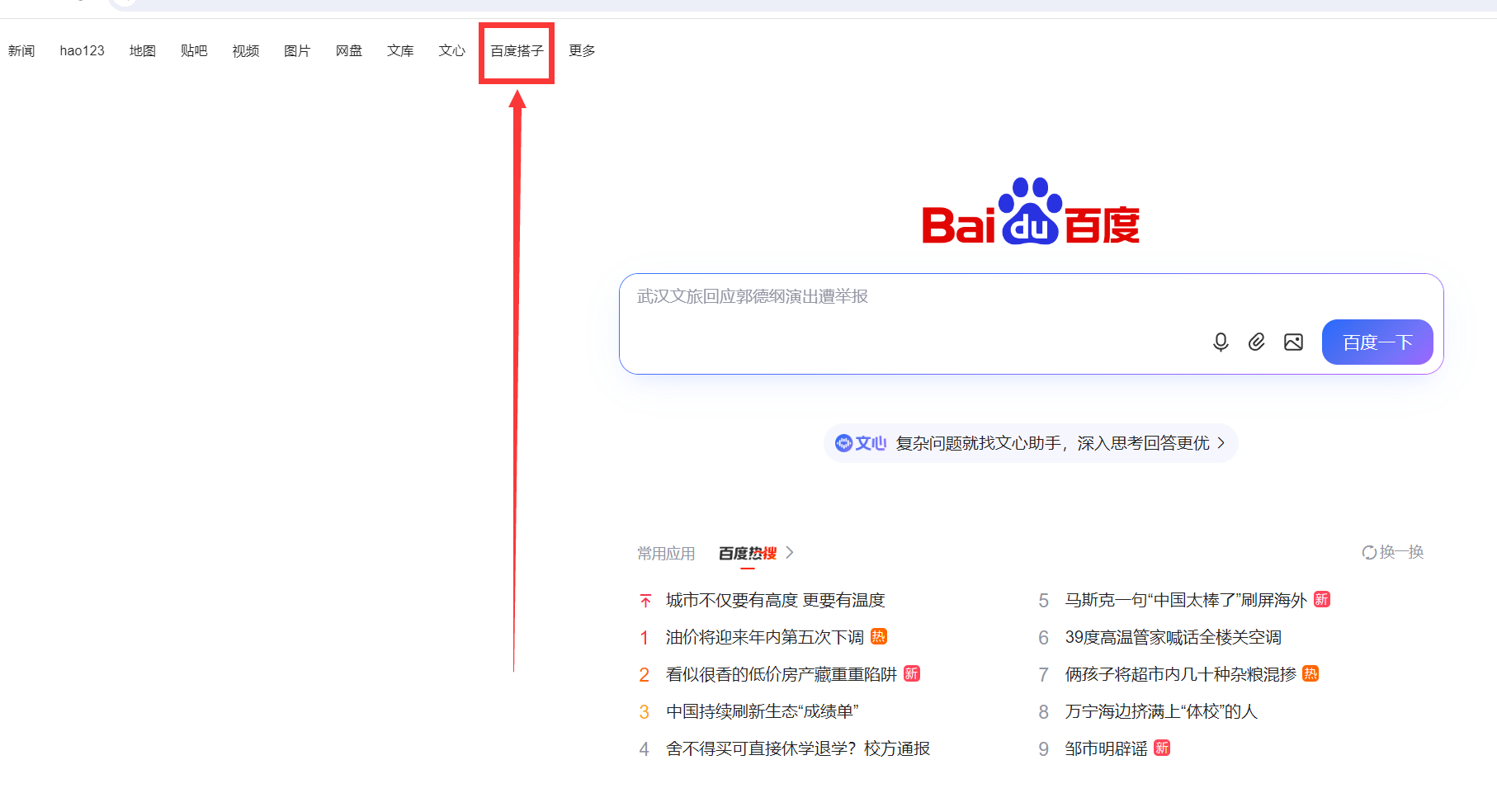Click 换一换 to refresh hot searches
Image resolution: width=1497 pixels, height=812 pixels.
[x=1393, y=552]
